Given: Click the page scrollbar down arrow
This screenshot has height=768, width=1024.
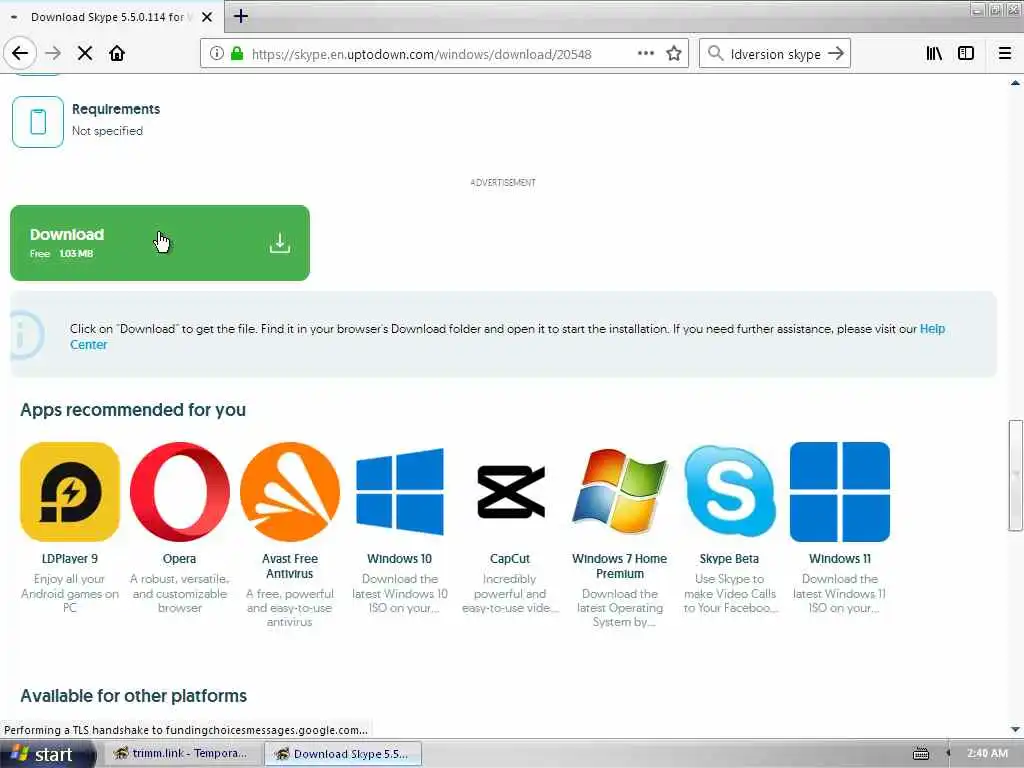Looking at the screenshot, I should 1016,729.
